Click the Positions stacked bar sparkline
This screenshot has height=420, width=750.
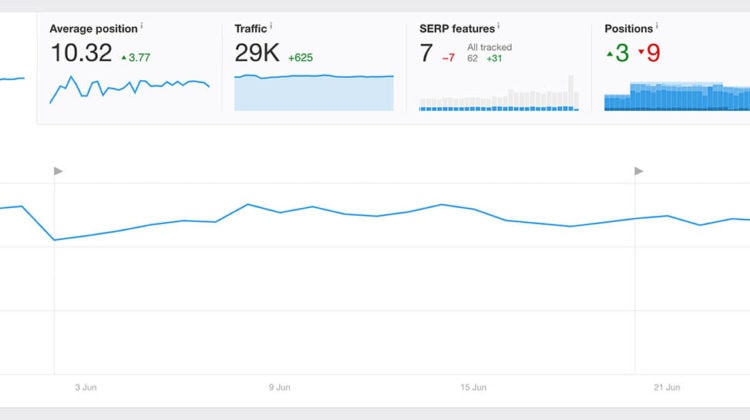[x=677, y=96]
